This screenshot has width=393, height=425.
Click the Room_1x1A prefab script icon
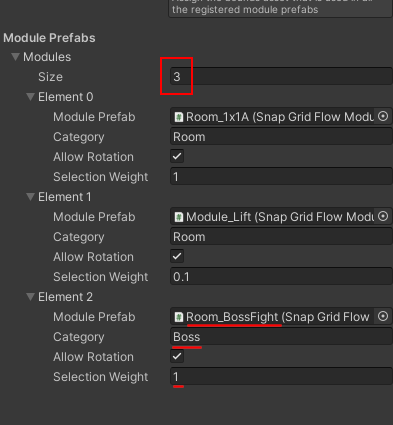coord(179,117)
